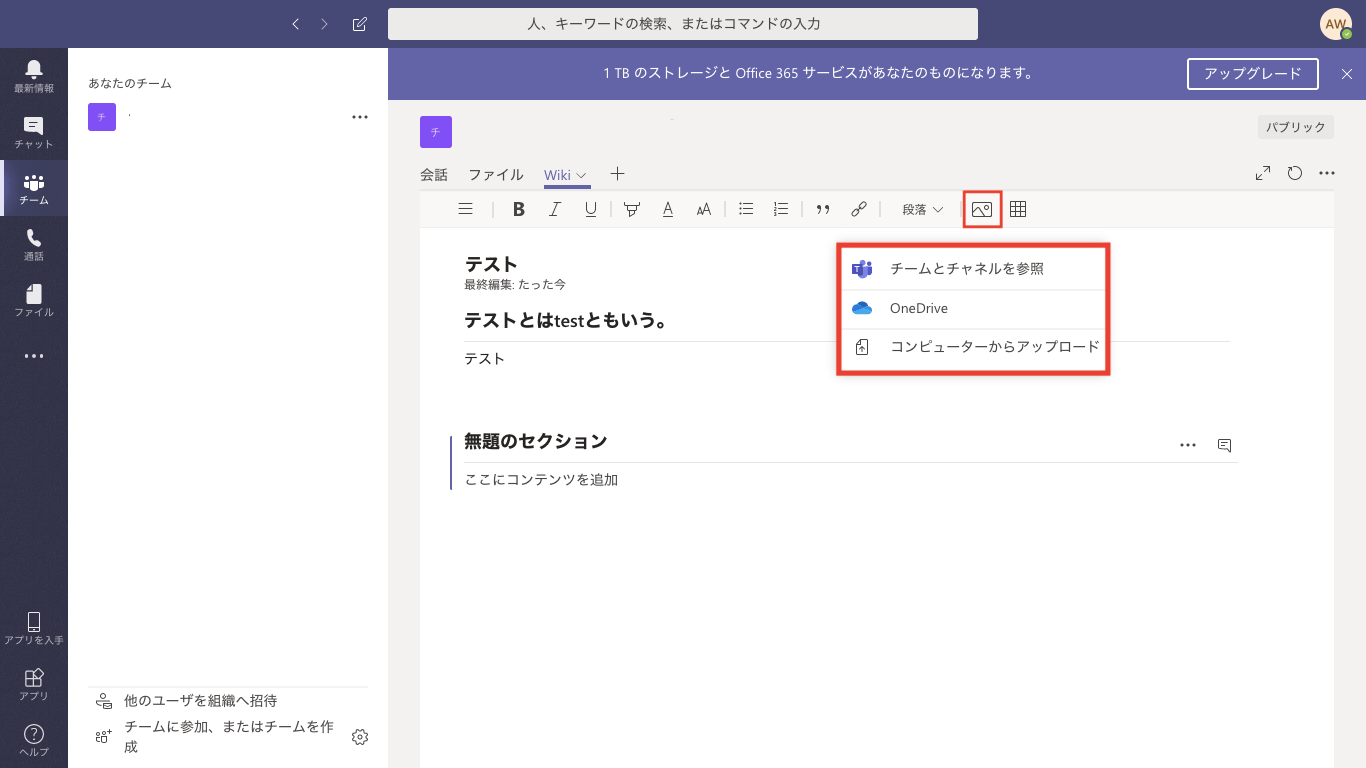1366x768 pixels.
Task: Insert a hyperlink with link icon
Action: point(858,209)
